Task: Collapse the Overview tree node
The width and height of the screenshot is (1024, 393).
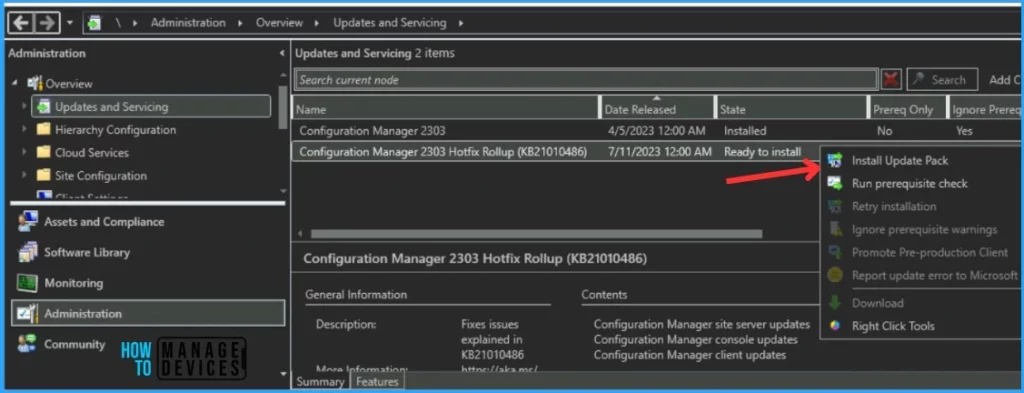Action: (15, 84)
